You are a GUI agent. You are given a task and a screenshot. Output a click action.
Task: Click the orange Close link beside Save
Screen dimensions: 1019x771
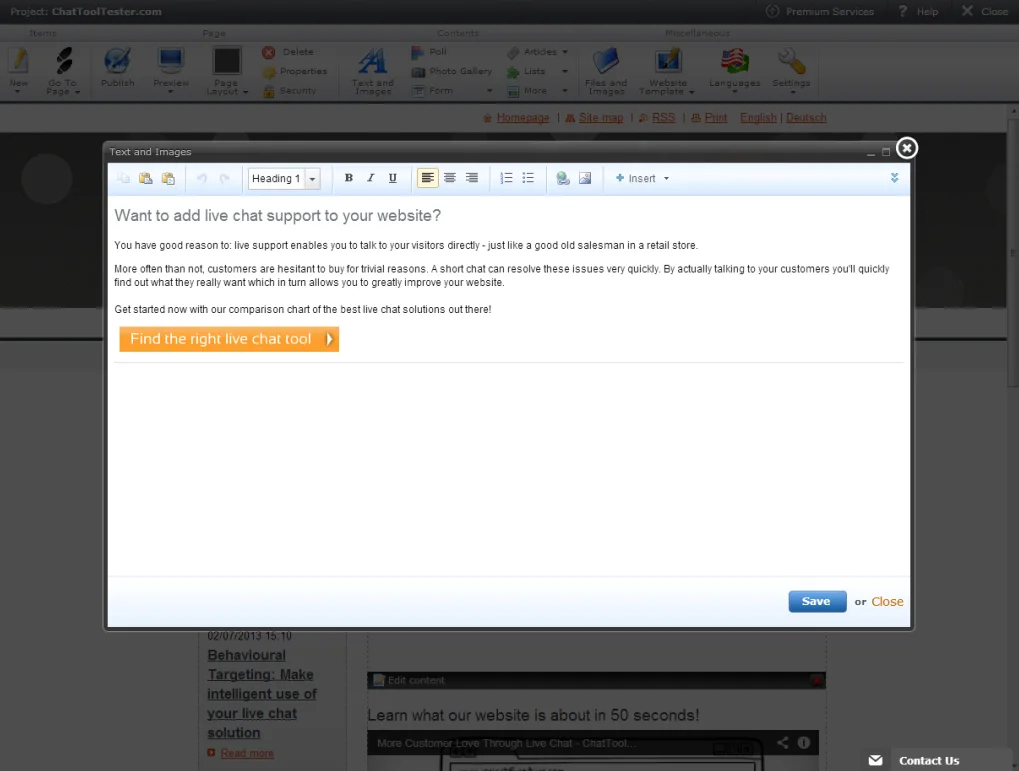(887, 601)
